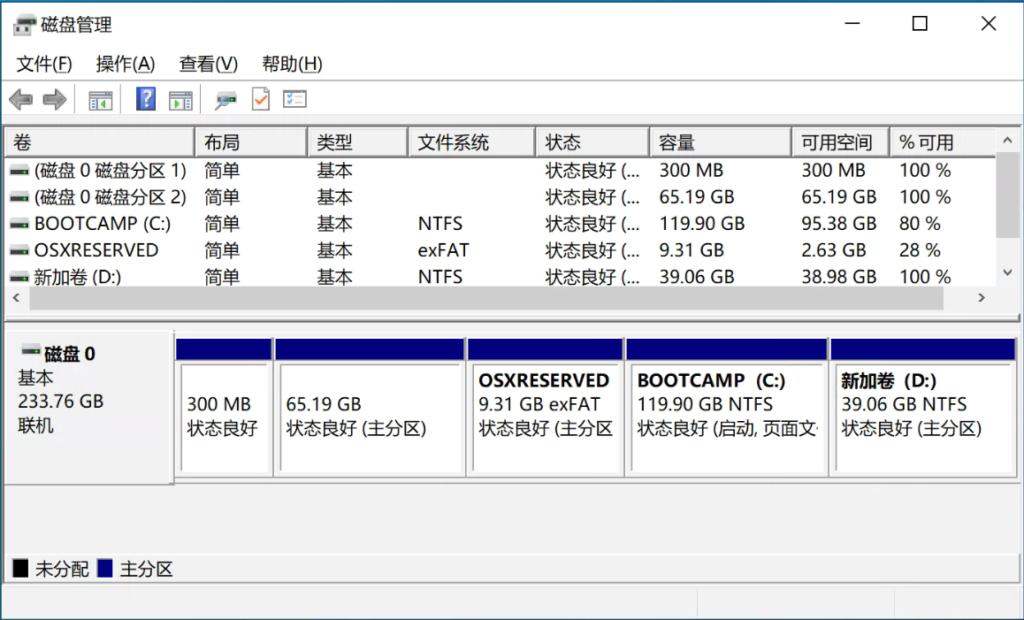Open the 操作 menu
Screen dimensions: 1024x620
click(125, 63)
